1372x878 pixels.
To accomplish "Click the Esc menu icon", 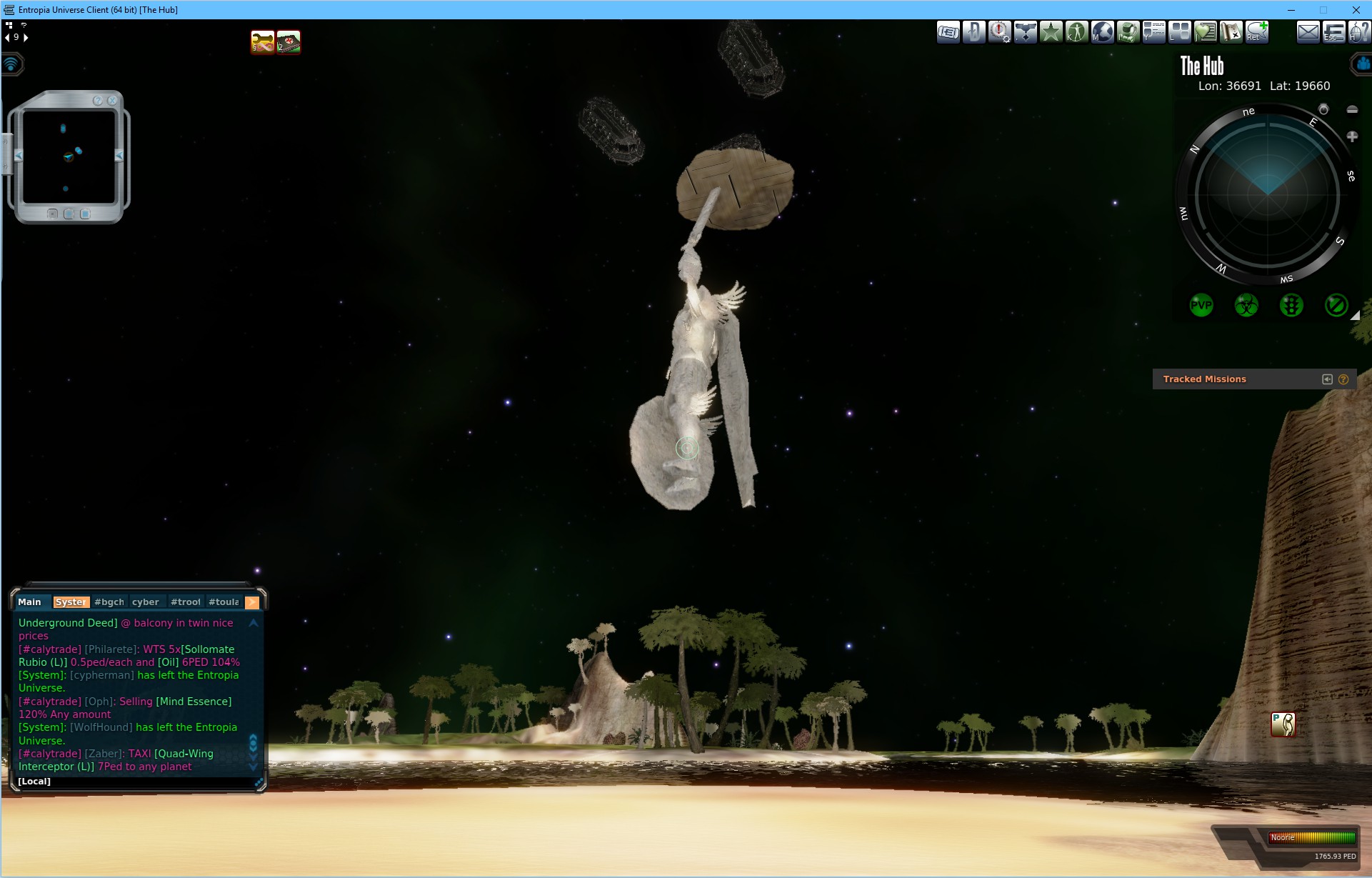I will [x=1333, y=31].
